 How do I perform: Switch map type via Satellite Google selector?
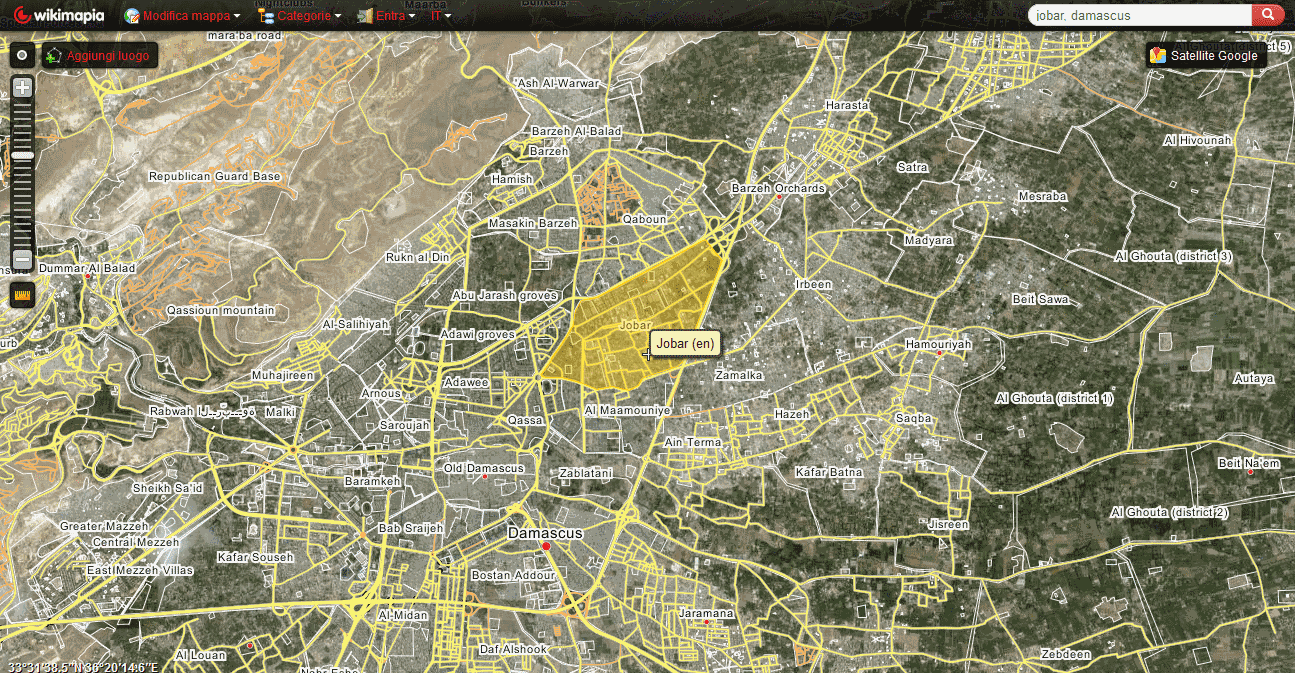(1207, 55)
